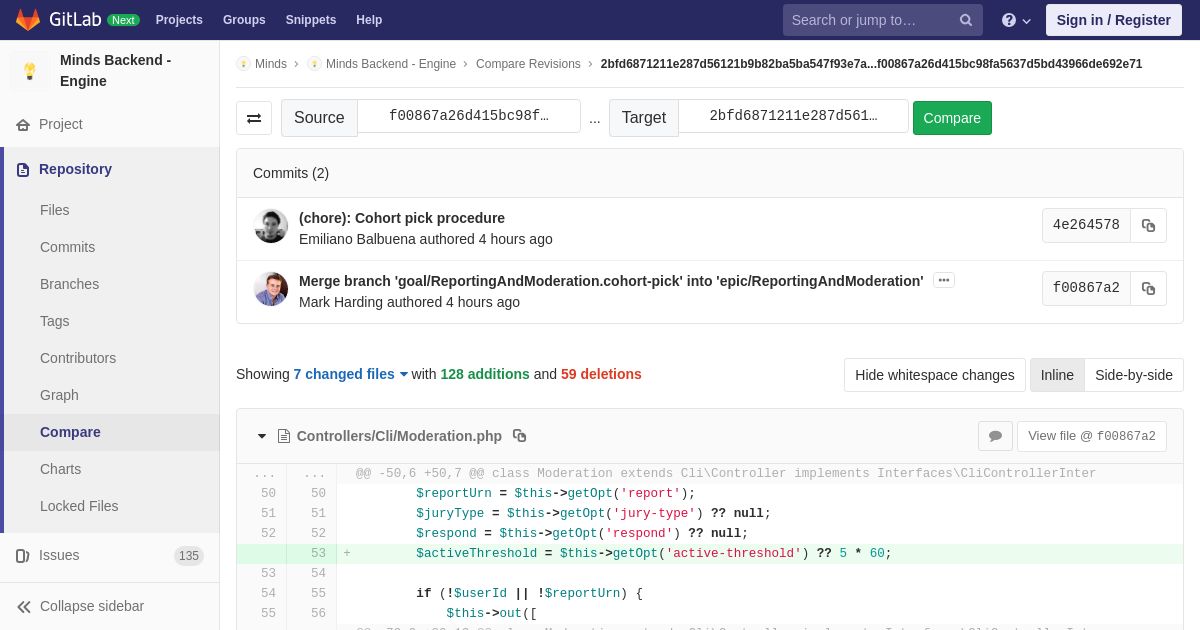Switch diff view to Side-by-side
1200x630 pixels.
tap(1133, 375)
